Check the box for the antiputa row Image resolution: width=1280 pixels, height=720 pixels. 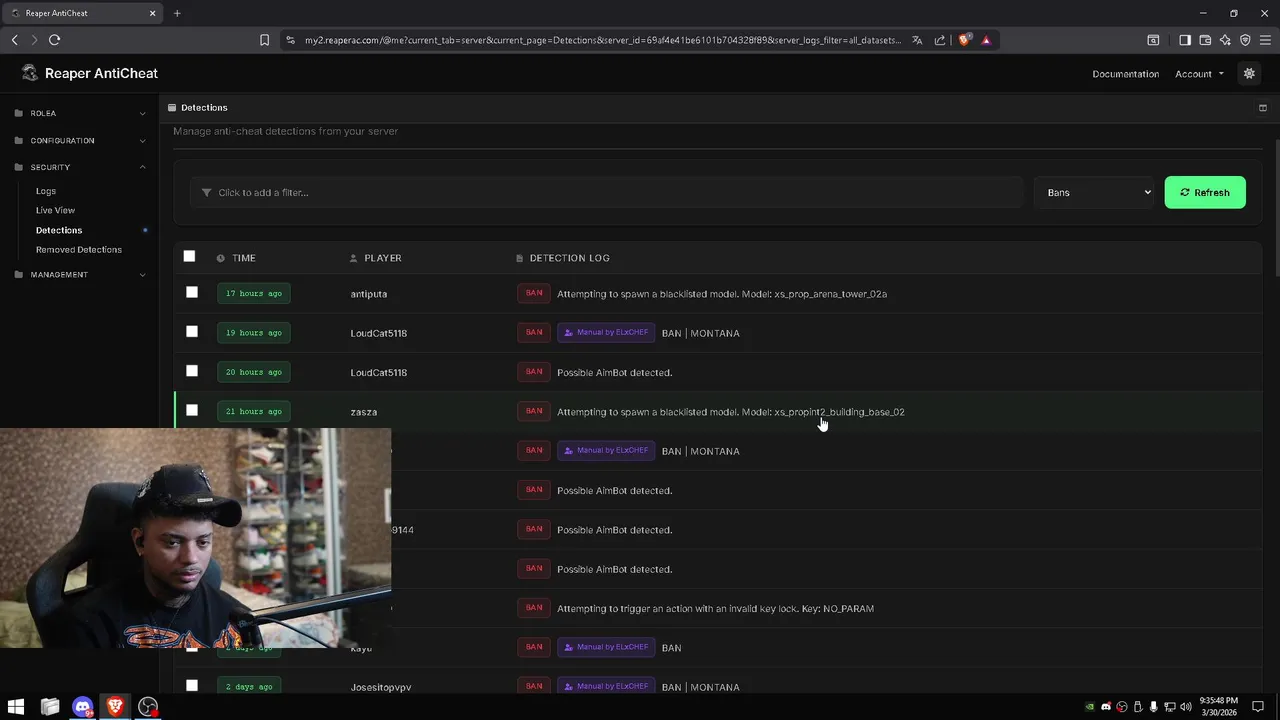coord(192,292)
